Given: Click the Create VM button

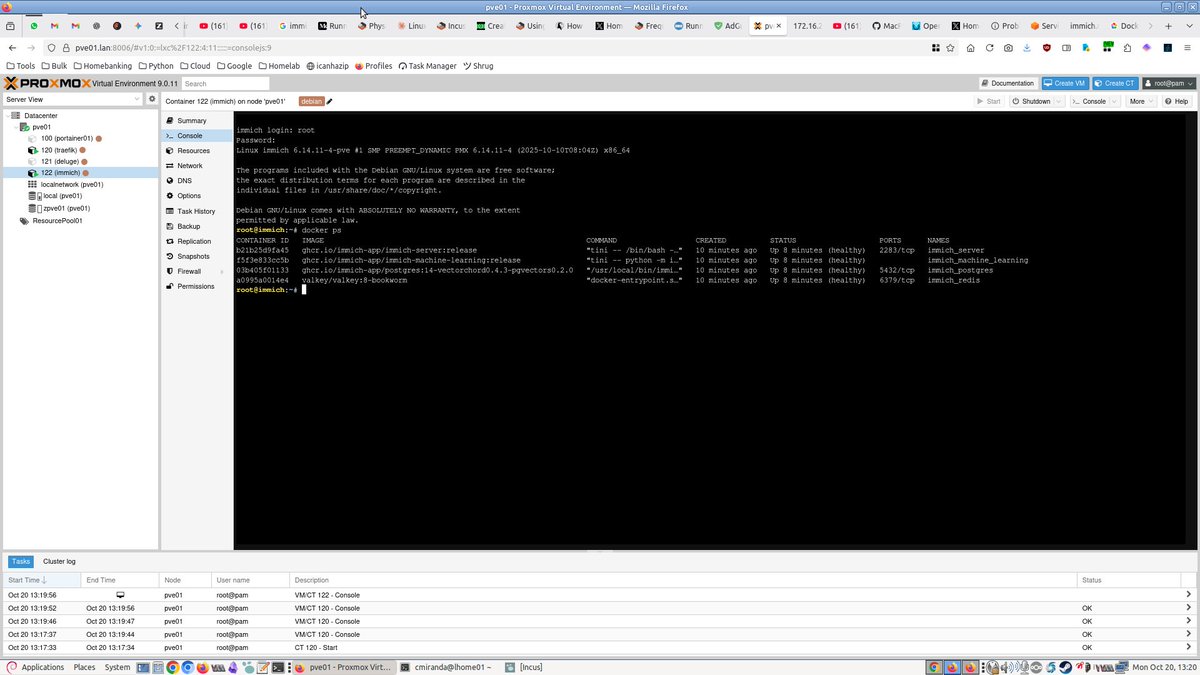Looking at the screenshot, I should (x=1065, y=84).
